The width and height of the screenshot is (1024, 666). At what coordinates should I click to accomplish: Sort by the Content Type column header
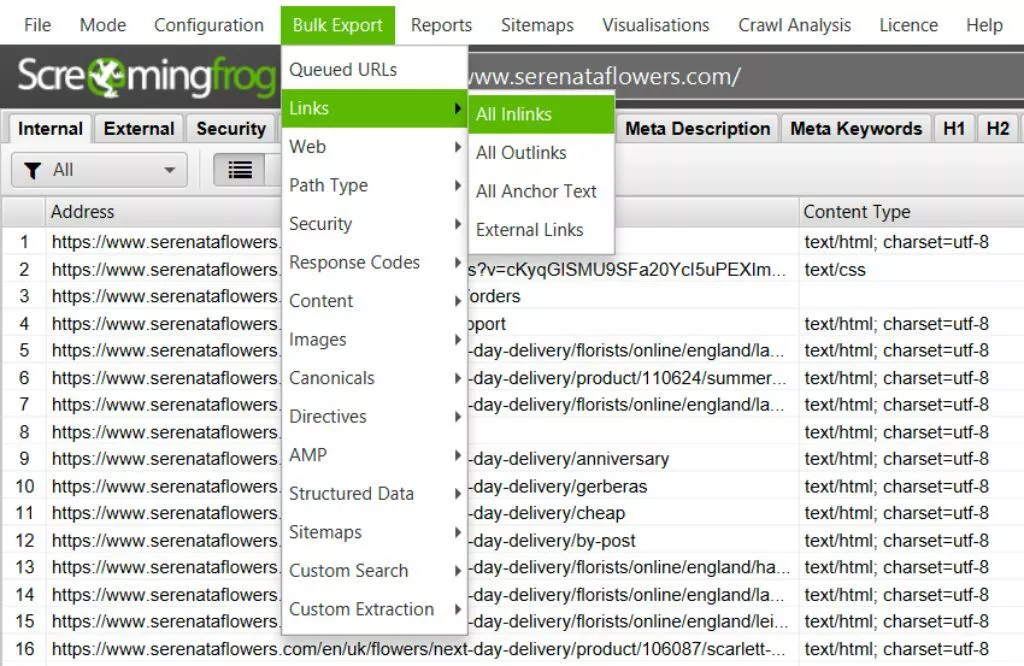(857, 212)
